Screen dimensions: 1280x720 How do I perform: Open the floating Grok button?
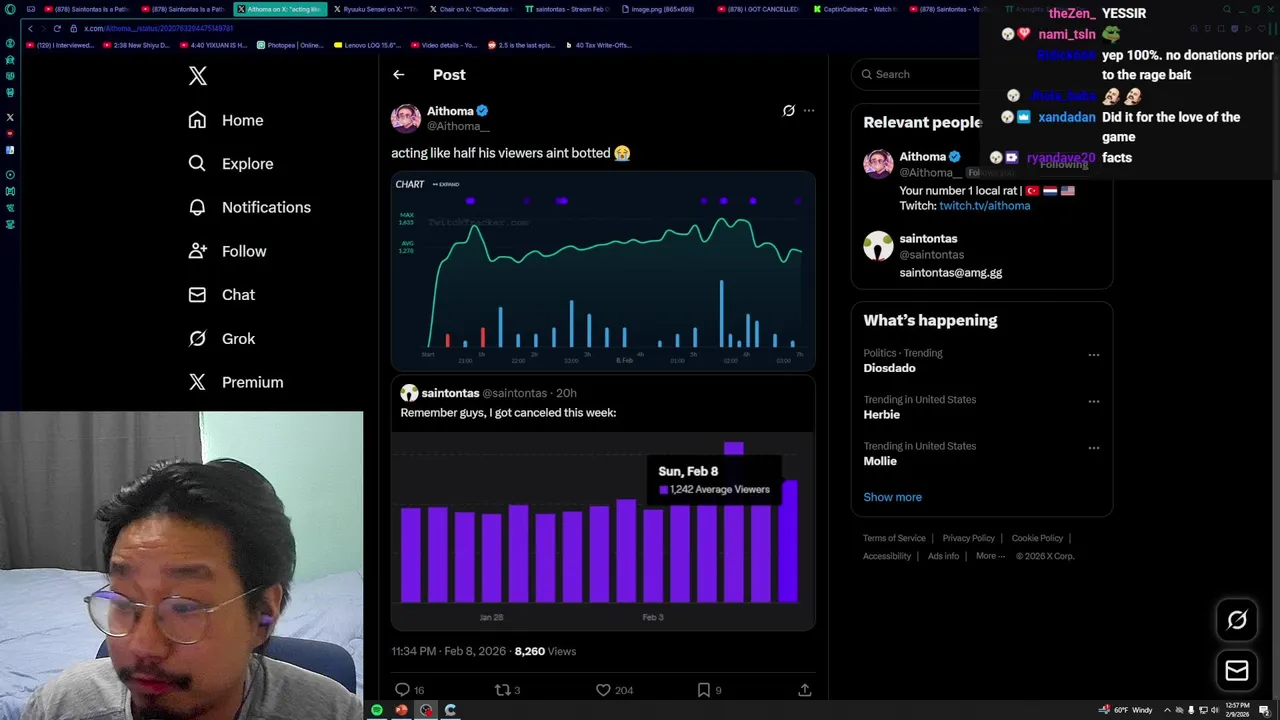tap(1237, 620)
